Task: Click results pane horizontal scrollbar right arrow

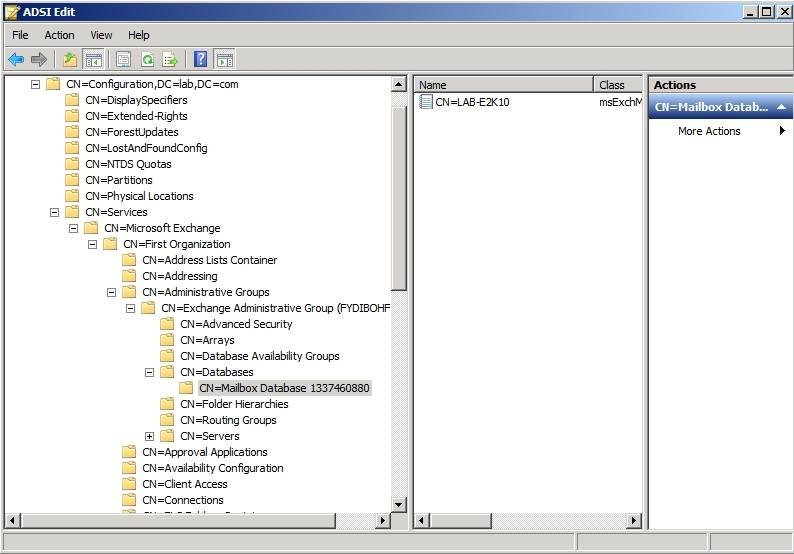Action: 633,520
